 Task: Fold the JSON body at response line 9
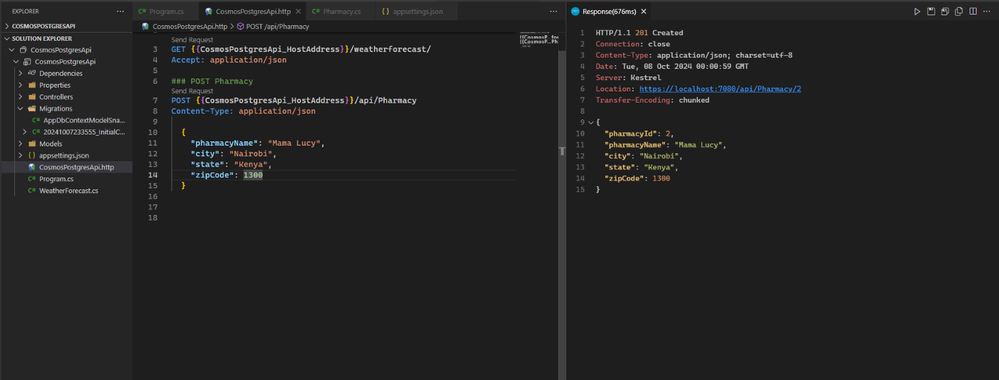click(591, 122)
